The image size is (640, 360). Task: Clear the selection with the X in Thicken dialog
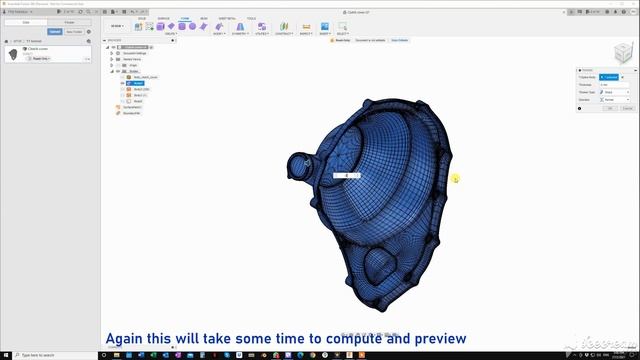click(x=622, y=77)
